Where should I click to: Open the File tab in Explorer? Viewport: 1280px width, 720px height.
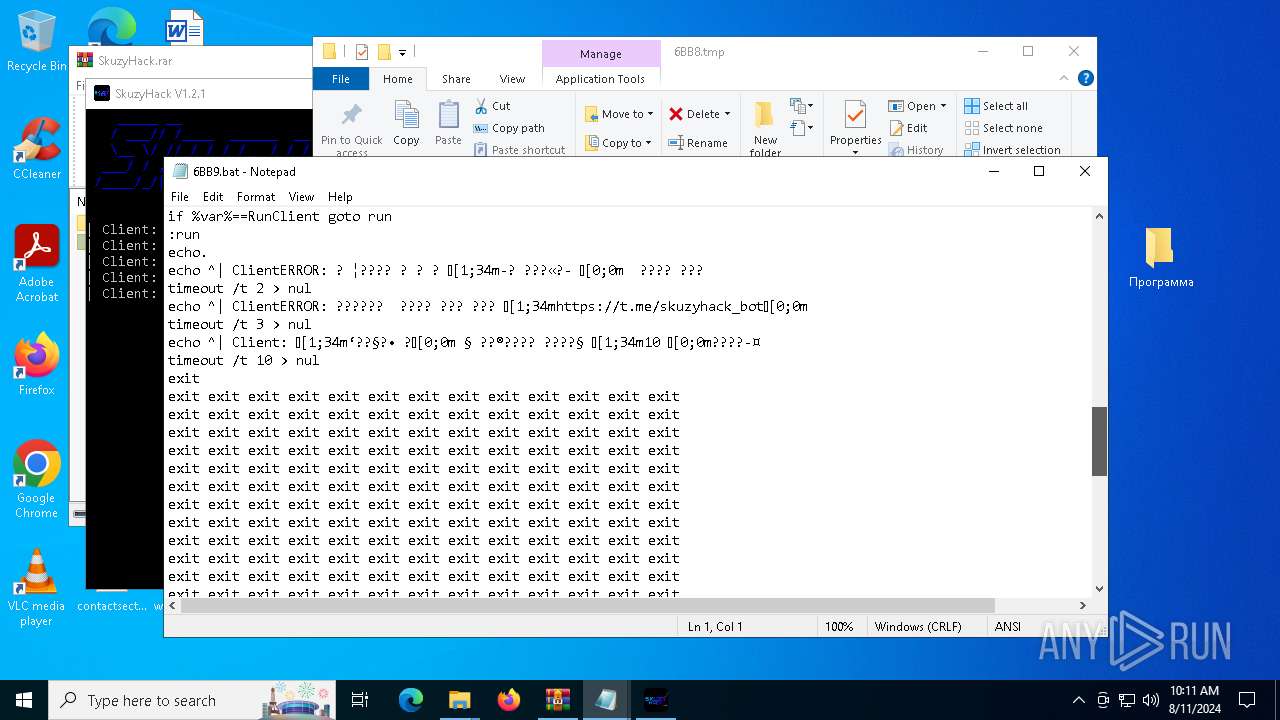point(341,79)
